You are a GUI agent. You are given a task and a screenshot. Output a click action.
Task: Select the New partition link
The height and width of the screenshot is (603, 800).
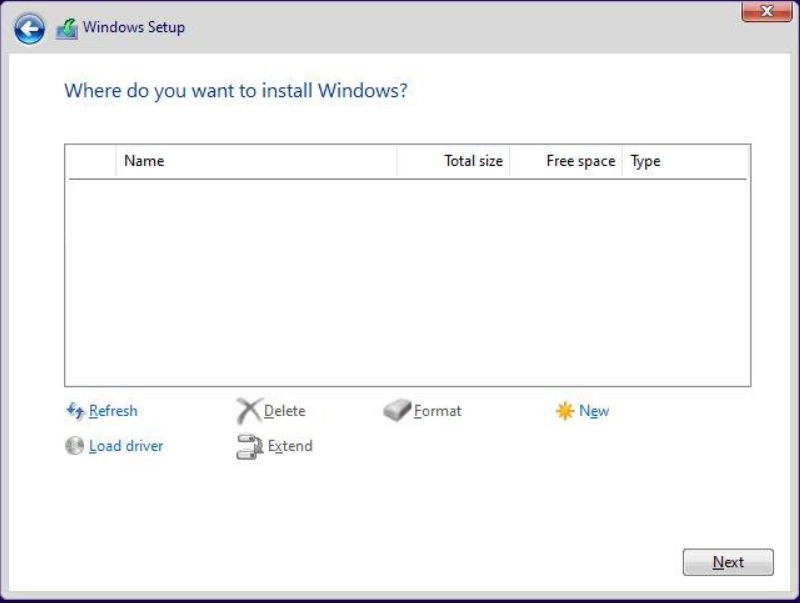click(x=594, y=411)
